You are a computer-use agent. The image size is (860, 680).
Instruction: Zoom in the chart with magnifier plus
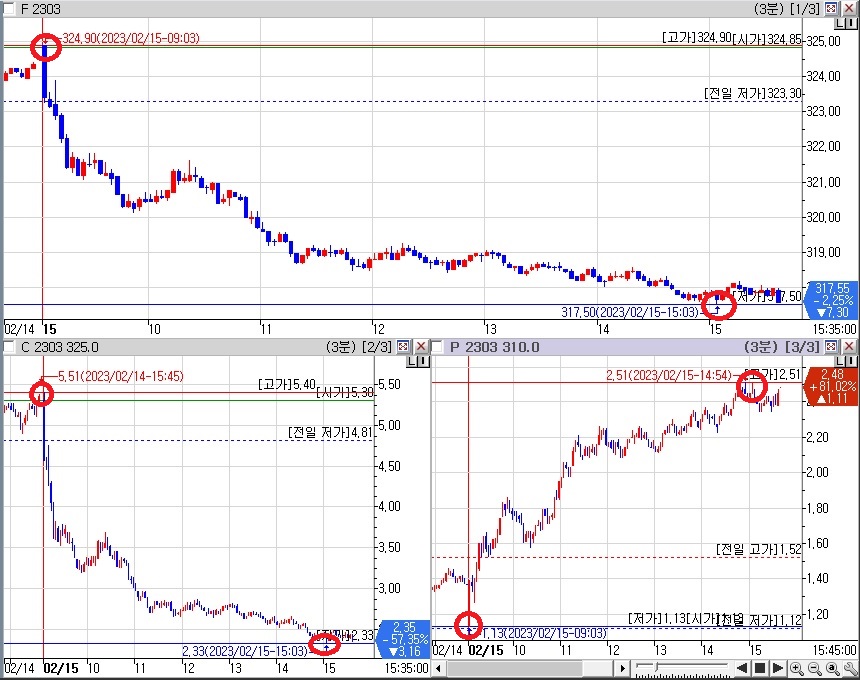tap(796, 668)
